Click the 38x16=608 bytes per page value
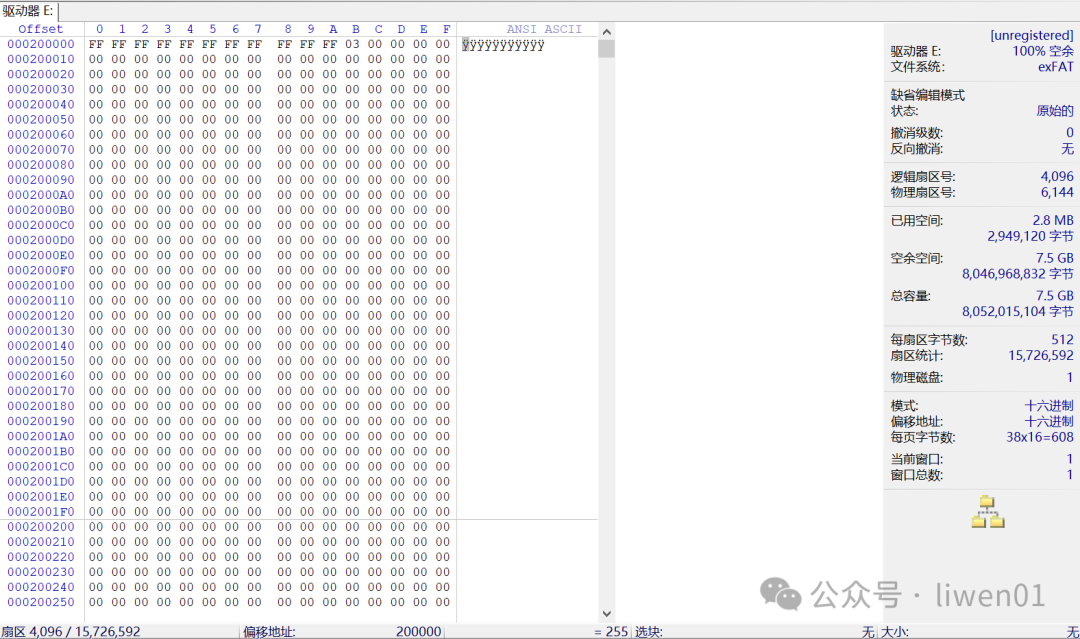Viewport: 1080px width, 639px height. (x=1040, y=437)
